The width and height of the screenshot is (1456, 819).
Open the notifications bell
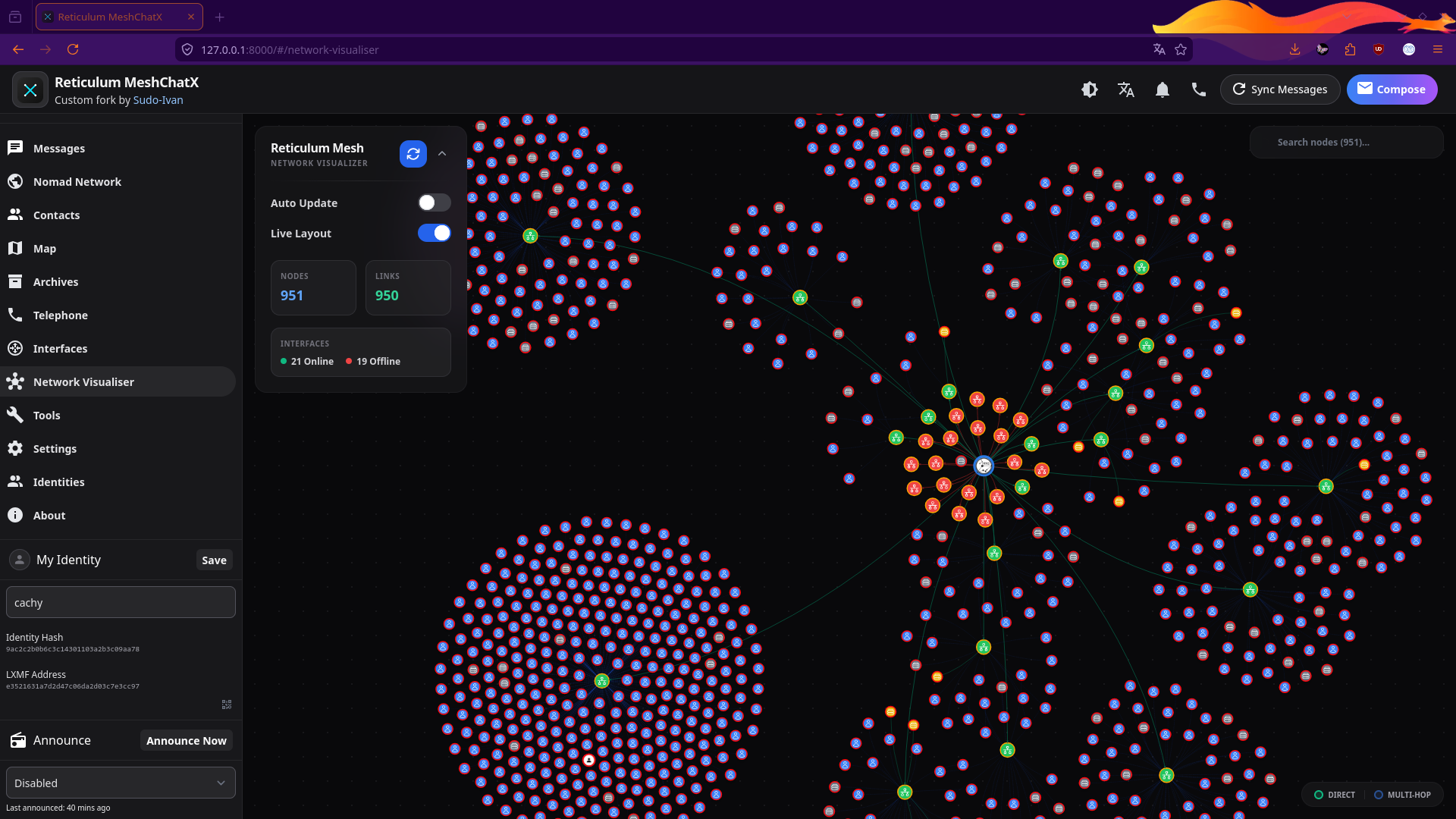1163,89
